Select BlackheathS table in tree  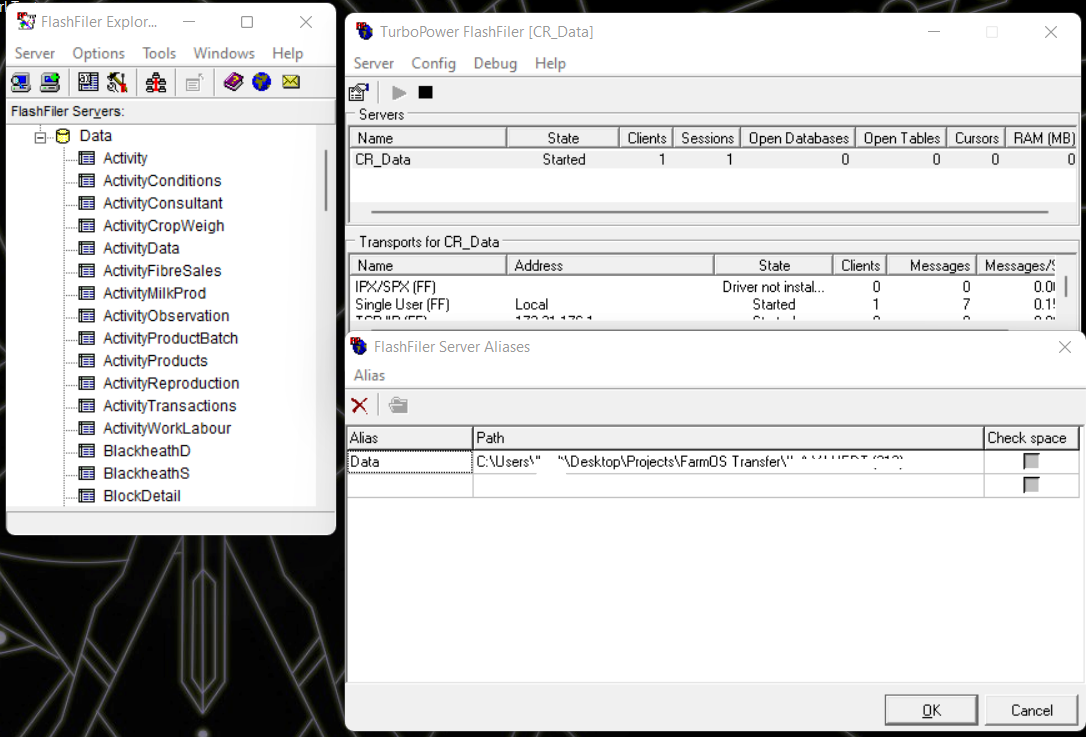click(146, 473)
